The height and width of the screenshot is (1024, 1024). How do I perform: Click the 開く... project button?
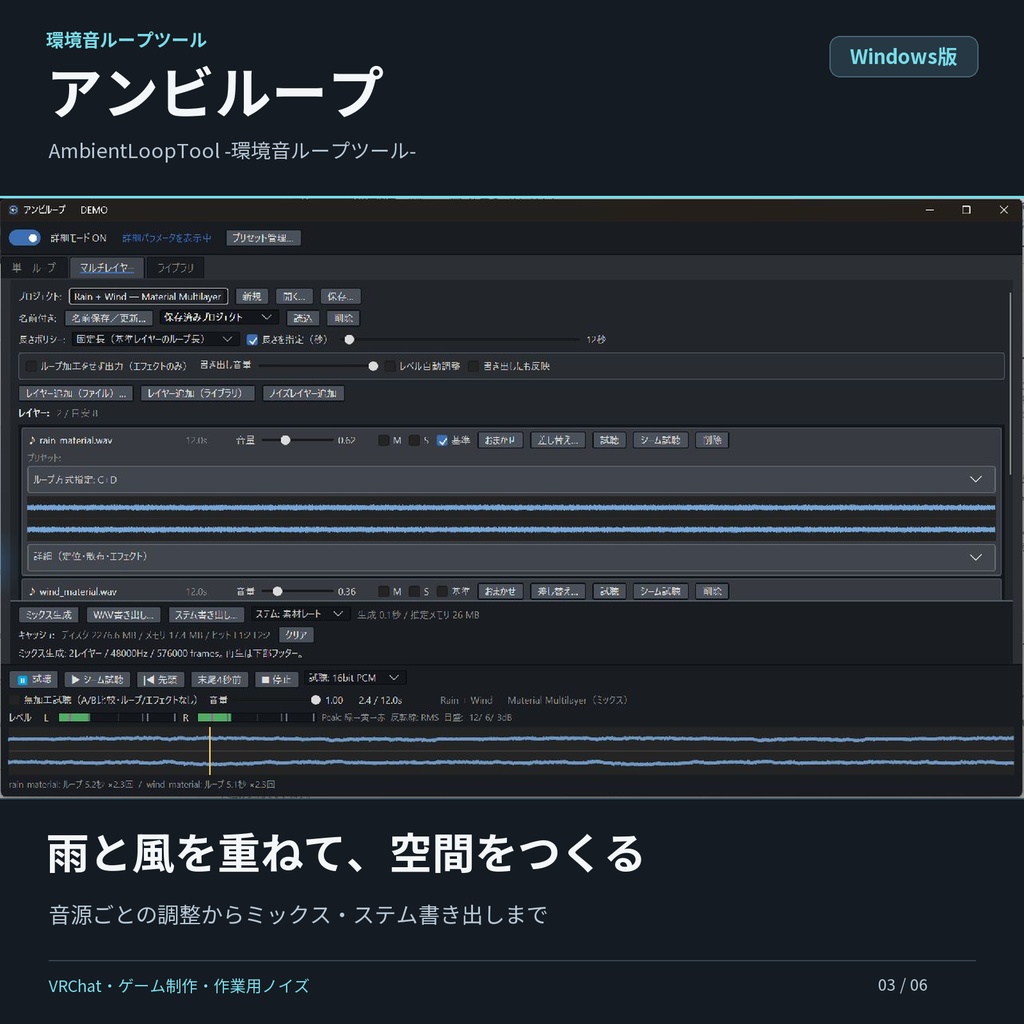294,296
